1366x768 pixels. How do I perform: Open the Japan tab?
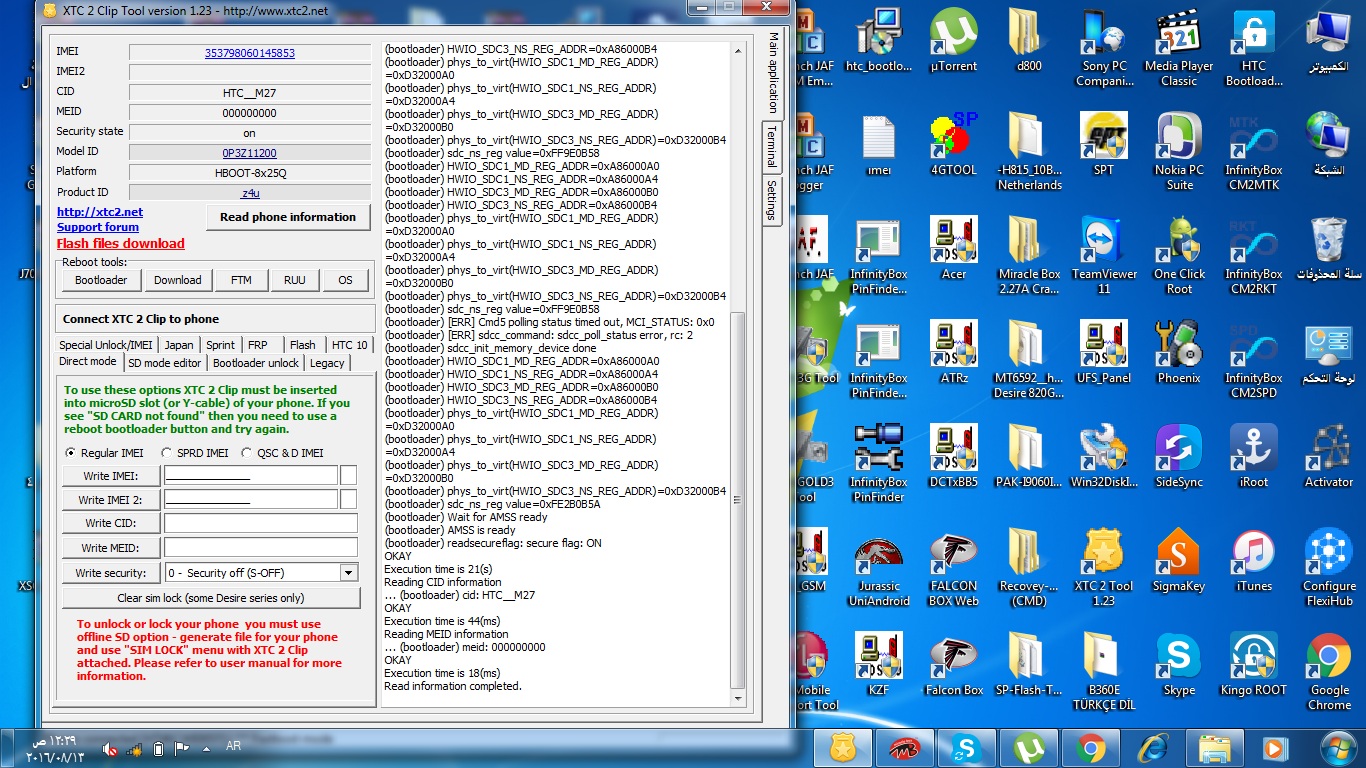tap(179, 345)
